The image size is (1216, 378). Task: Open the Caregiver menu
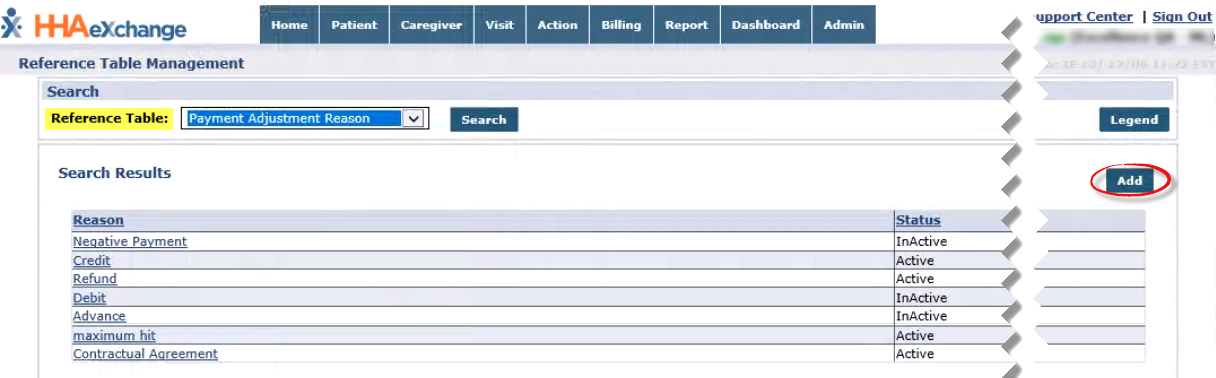pyautogui.click(x=431, y=25)
